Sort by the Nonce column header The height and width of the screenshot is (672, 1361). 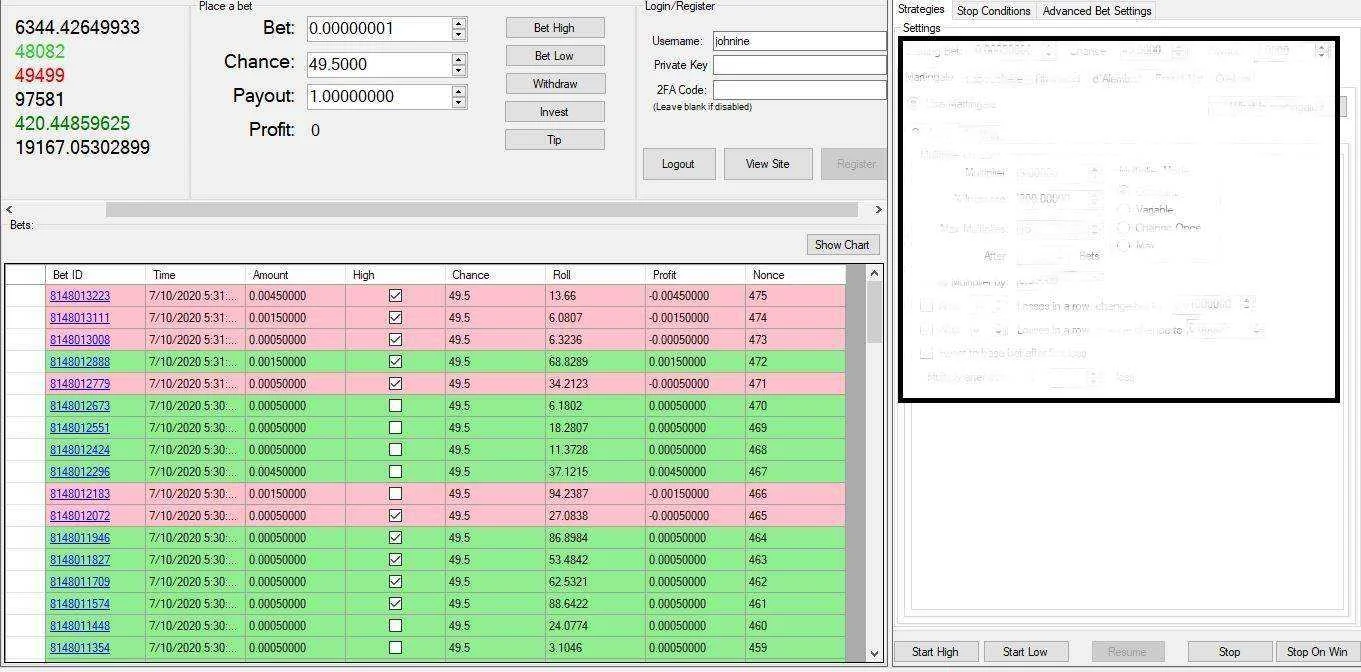coord(795,275)
